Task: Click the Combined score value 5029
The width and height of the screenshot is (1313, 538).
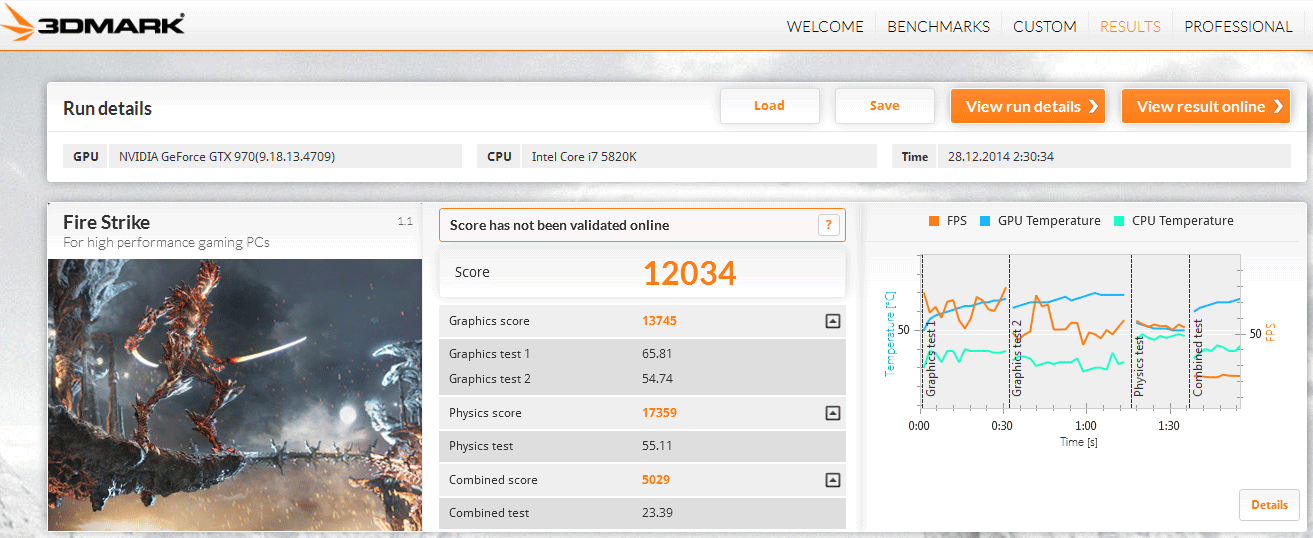Action: (x=656, y=480)
